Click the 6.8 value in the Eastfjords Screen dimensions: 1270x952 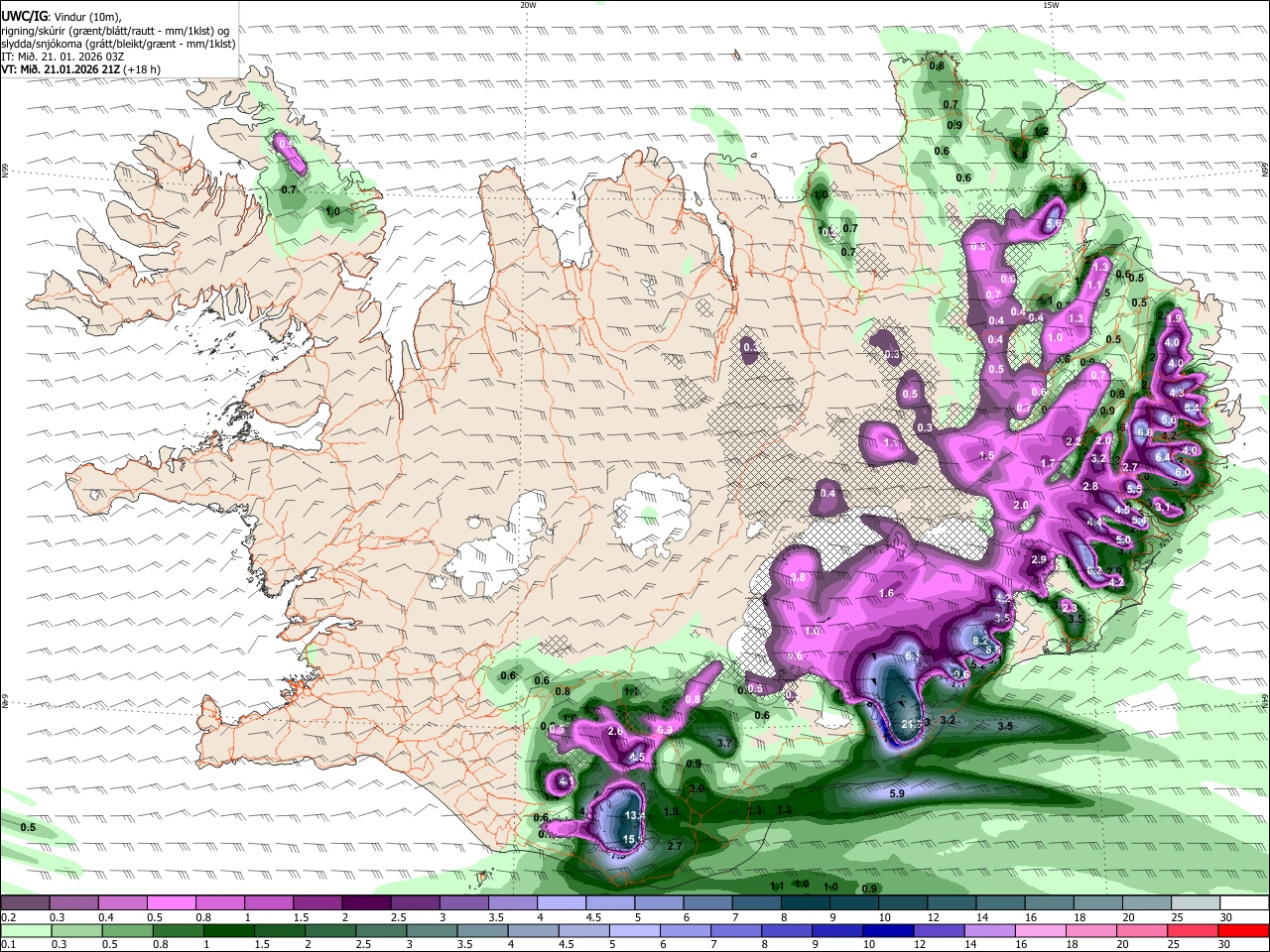tap(1144, 432)
